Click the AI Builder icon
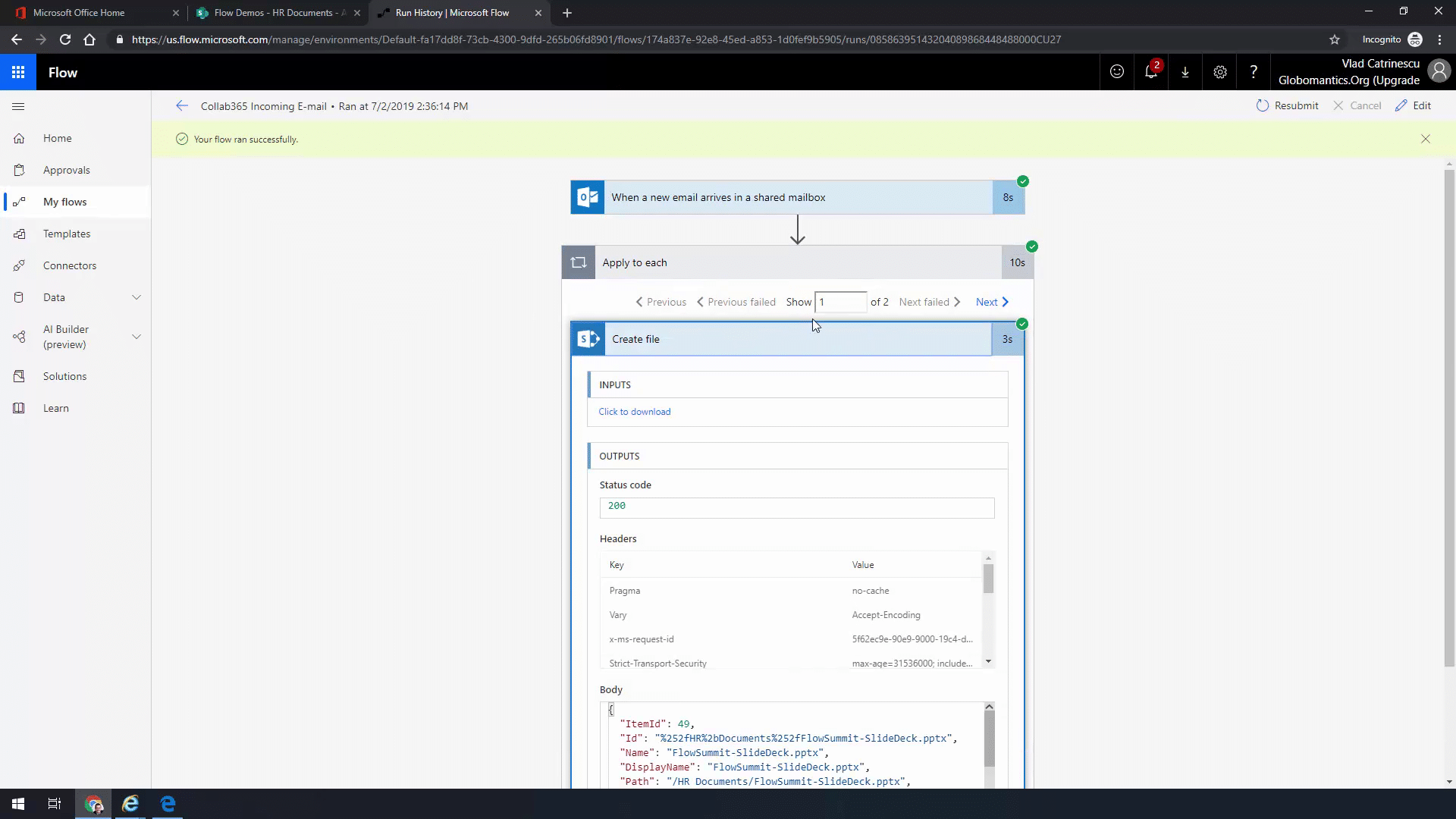The width and height of the screenshot is (1456, 819). (19, 337)
